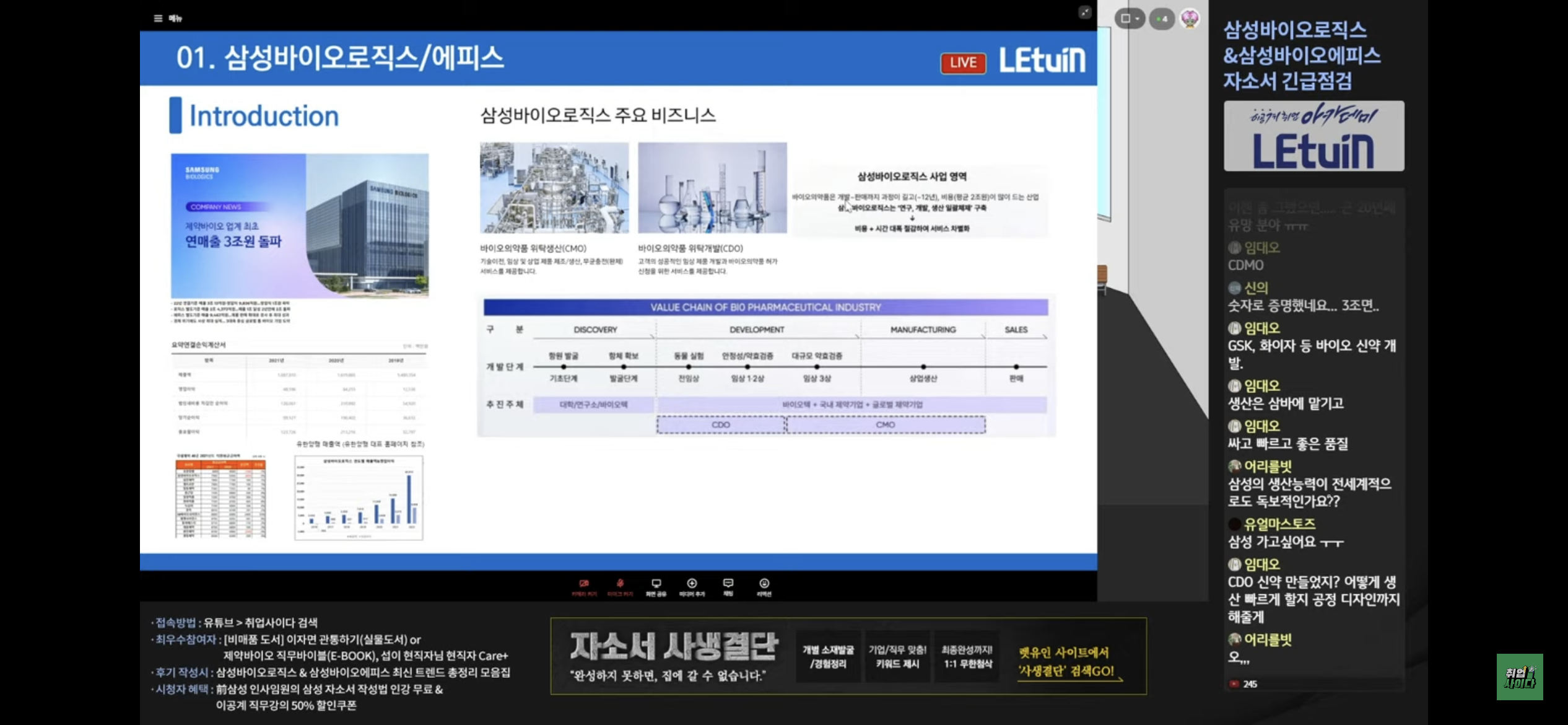Image resolution: width=1568 pixels, height=725 pixels.
Task: Click the 취업사이다 channel logo bottom right
Action: point(1520,677)
